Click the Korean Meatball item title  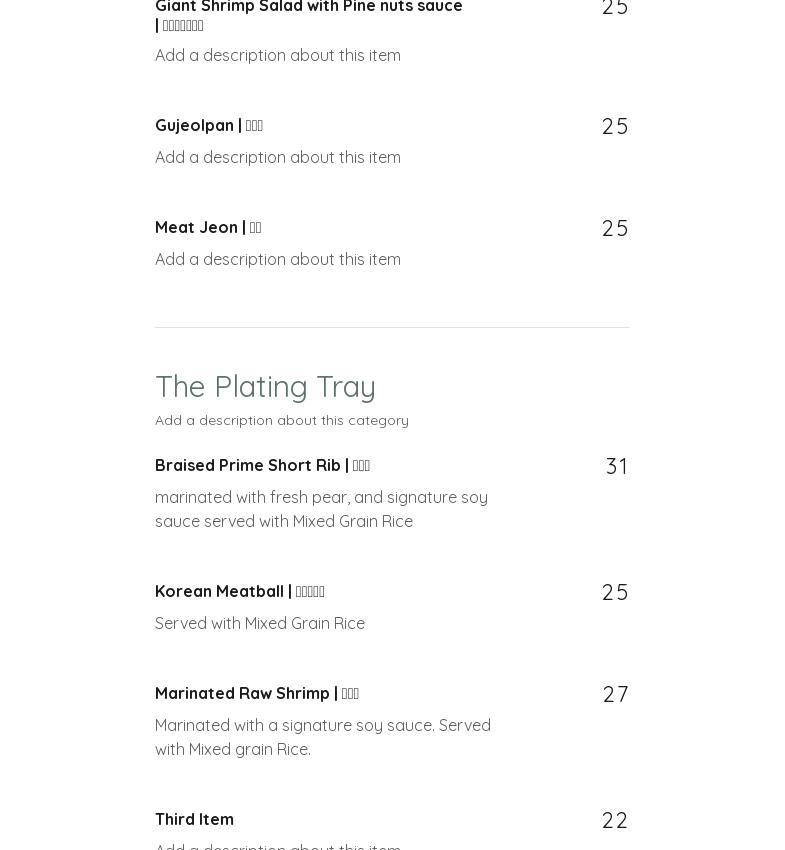pyautogui.click(x=239, y=591)
